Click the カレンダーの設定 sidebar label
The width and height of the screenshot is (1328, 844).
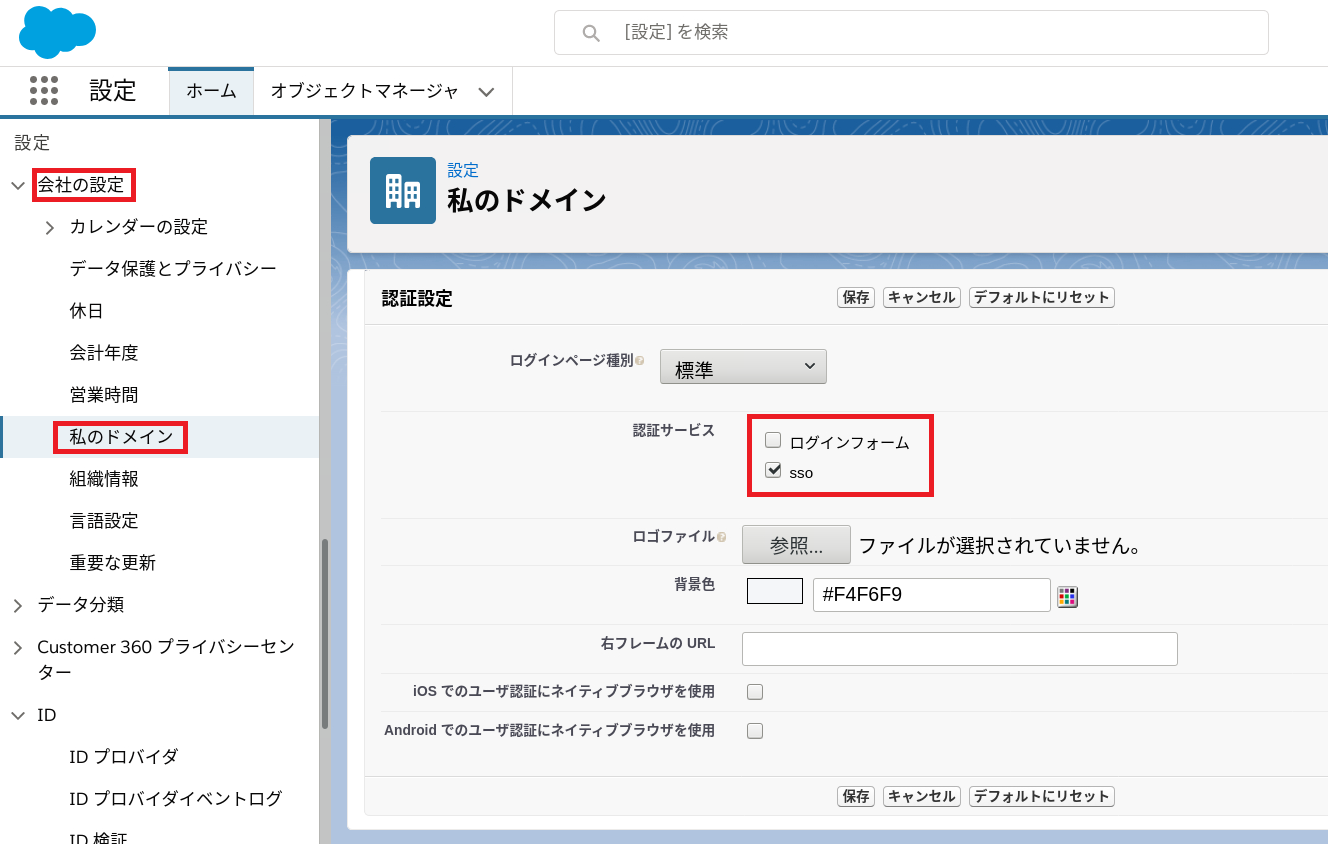(x=139, y=227)
